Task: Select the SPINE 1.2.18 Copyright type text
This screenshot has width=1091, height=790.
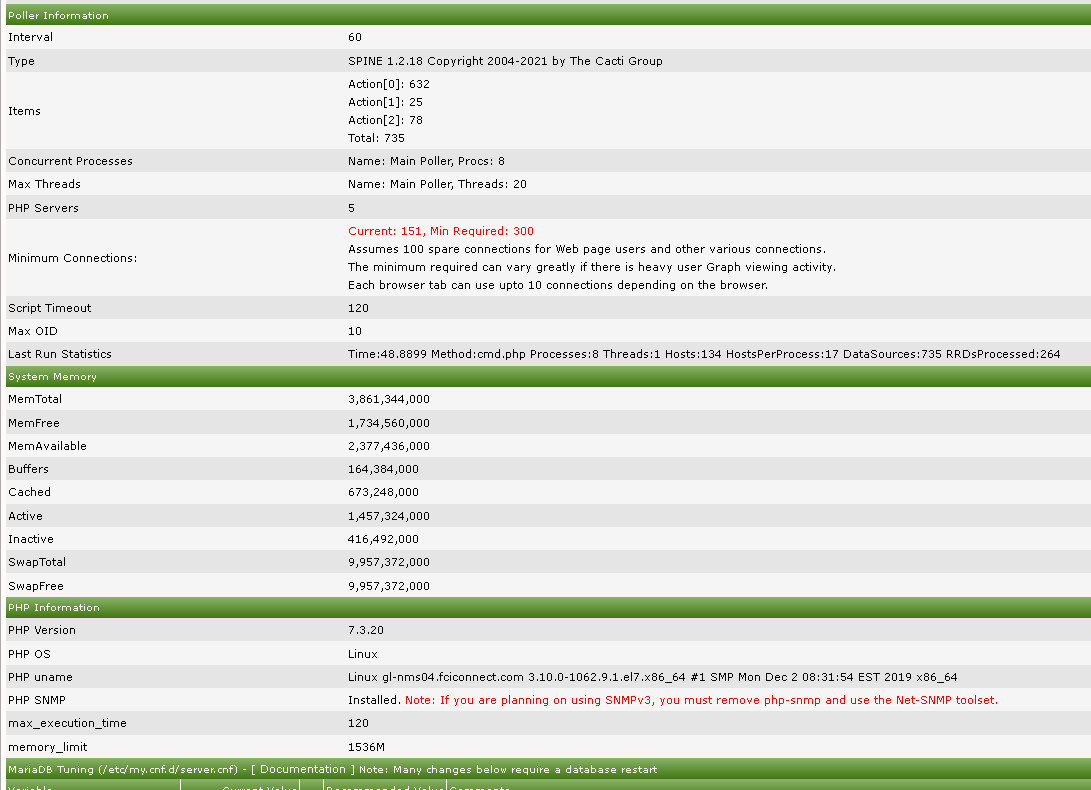Action: (505, 61)
